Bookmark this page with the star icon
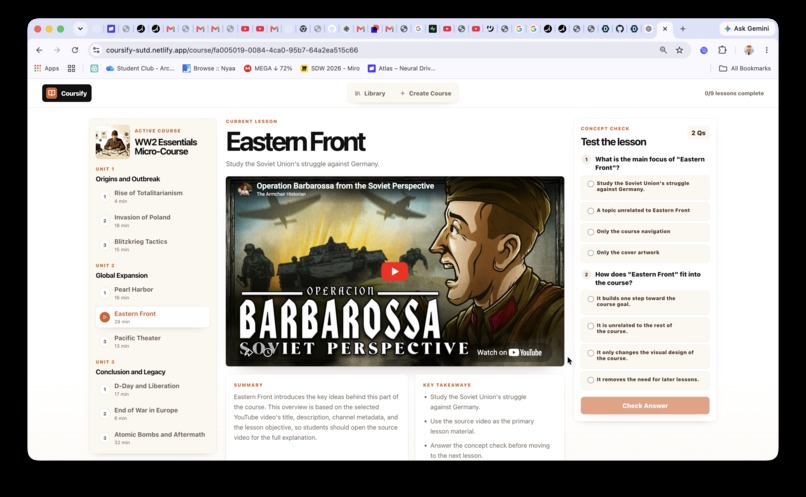This screenshot has width=806, height=497. pyautogui.click(x=680, y=50)
